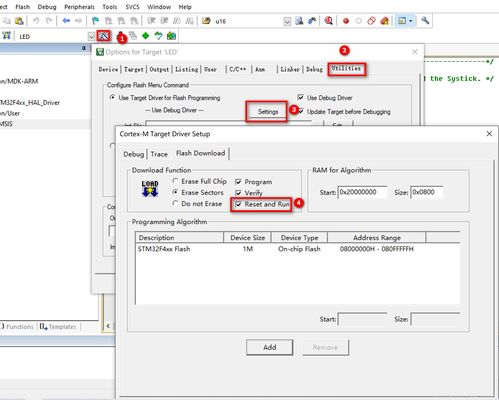Screen dimensions: 499x400
Task: Open the C/C++ tab in Options dialog
Action: tap(237, 69)
